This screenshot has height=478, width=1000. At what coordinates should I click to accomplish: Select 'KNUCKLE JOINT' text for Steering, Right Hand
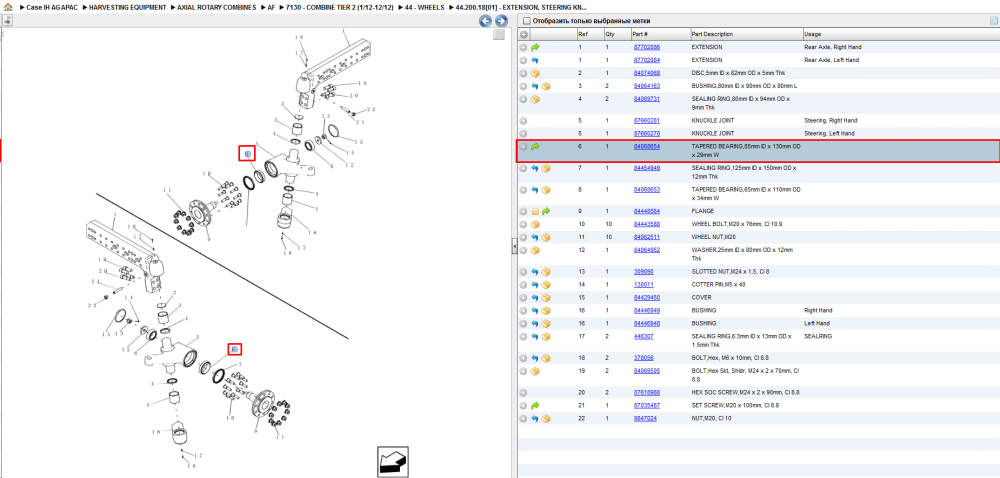coord(712,120)
